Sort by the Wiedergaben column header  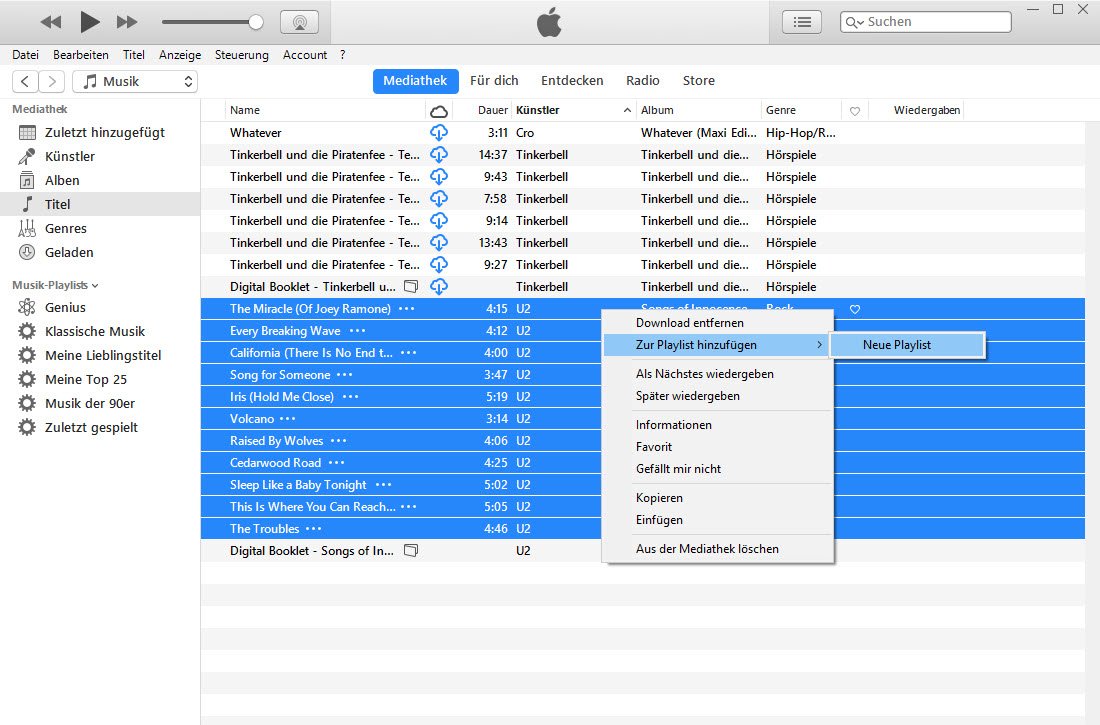coord(916,110)
